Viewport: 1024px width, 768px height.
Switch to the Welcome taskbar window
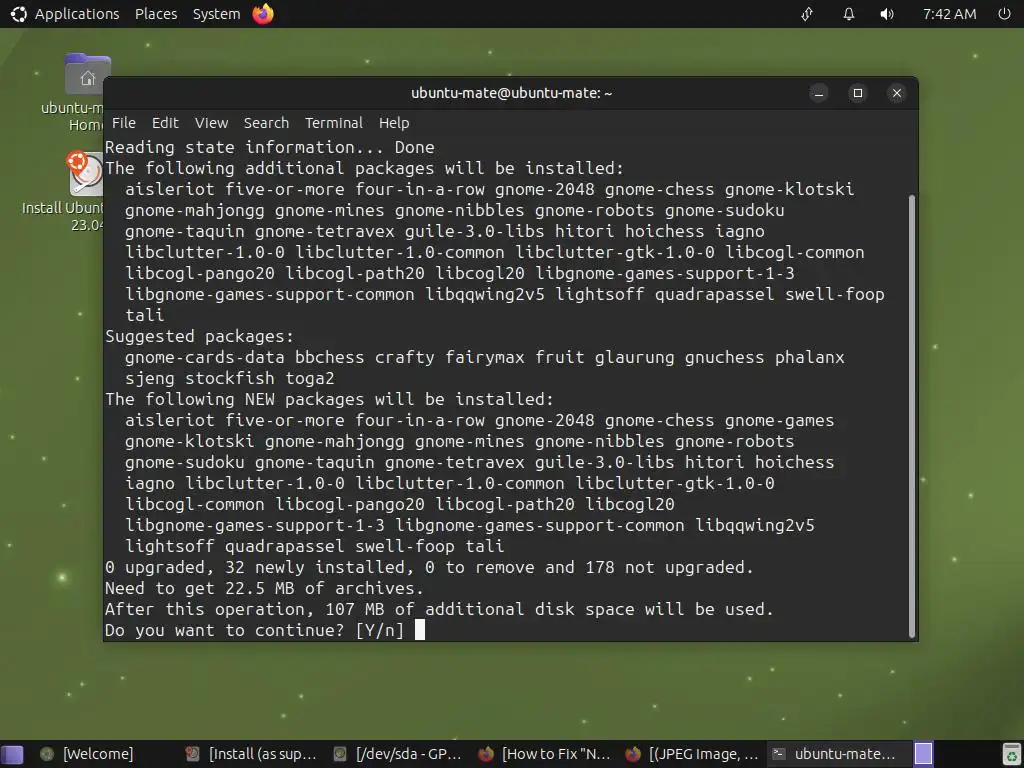coord(87,754)
